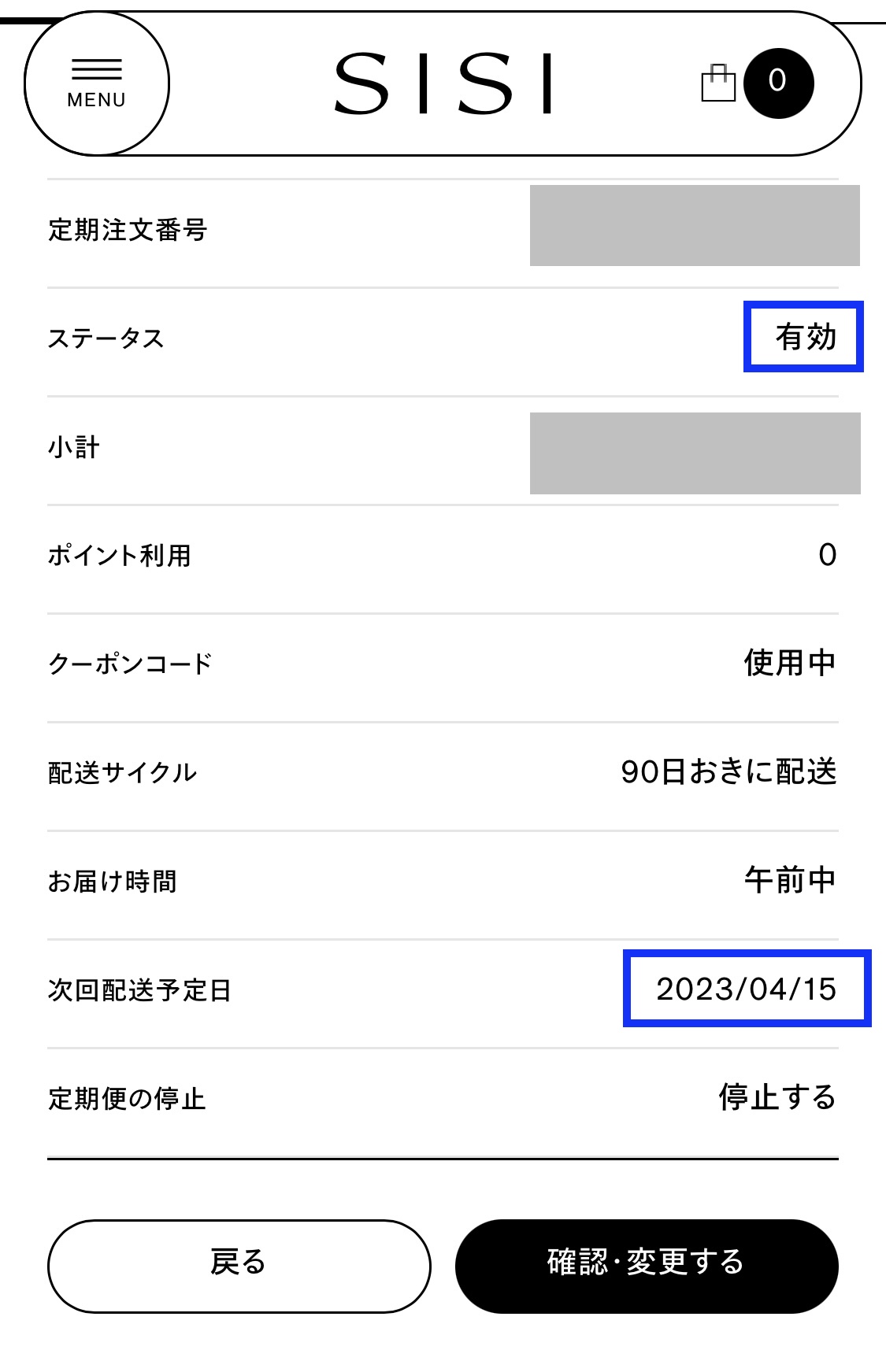Click the 定期注文番号 label

click(x=128, y=230)
